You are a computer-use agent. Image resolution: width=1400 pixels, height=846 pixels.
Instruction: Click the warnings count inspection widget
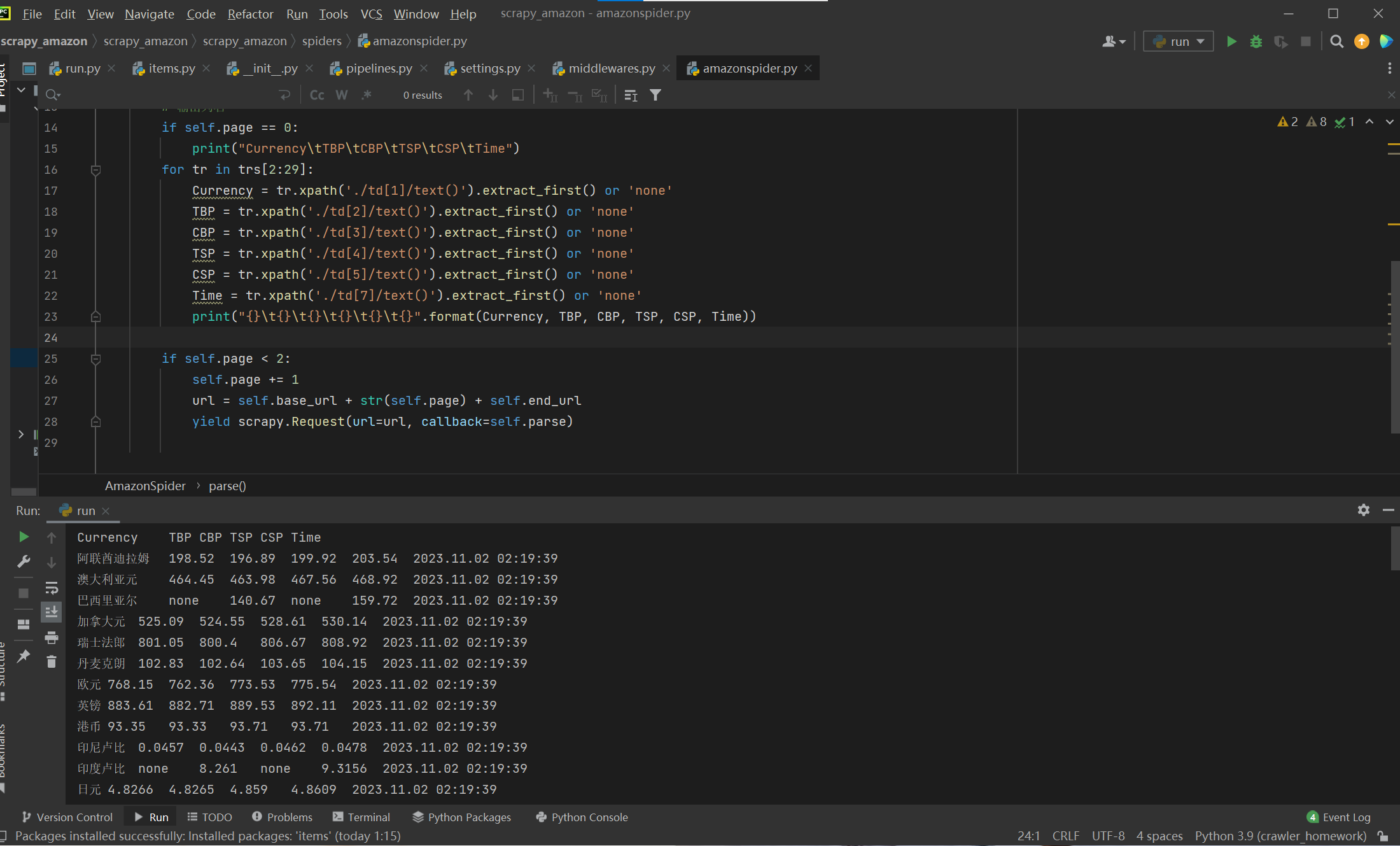point(1316,122)
